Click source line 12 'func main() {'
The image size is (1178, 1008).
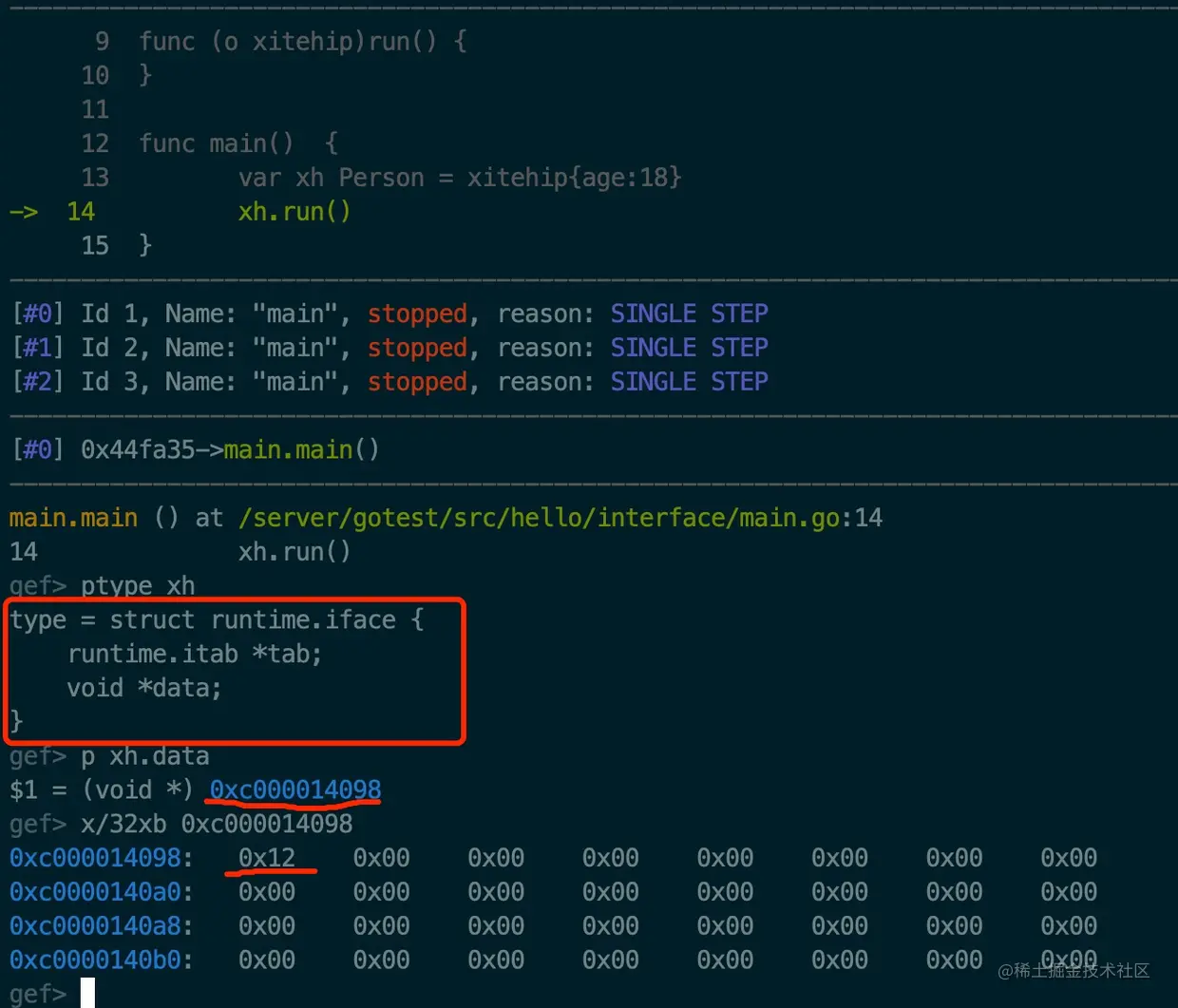pos(238,143)
